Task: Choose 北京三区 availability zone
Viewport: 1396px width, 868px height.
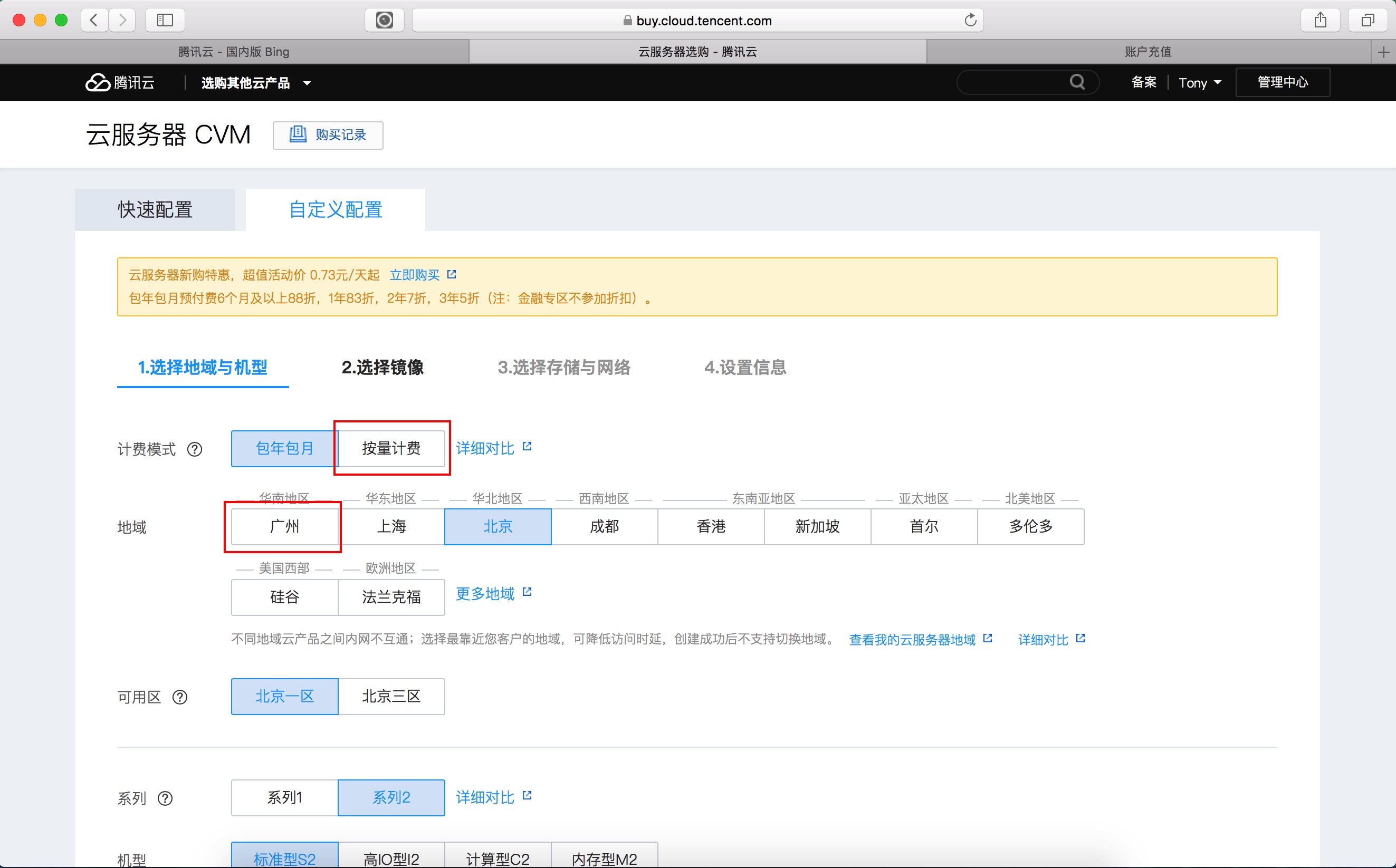Action: click(391, 697)
